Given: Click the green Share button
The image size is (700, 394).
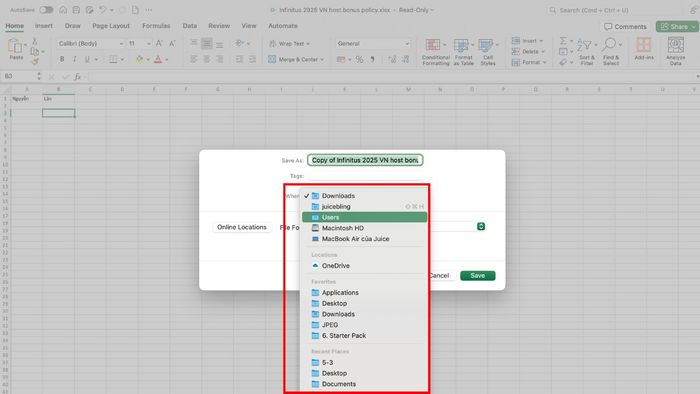Looking at the screenshot, I should (x=677, y=26).
